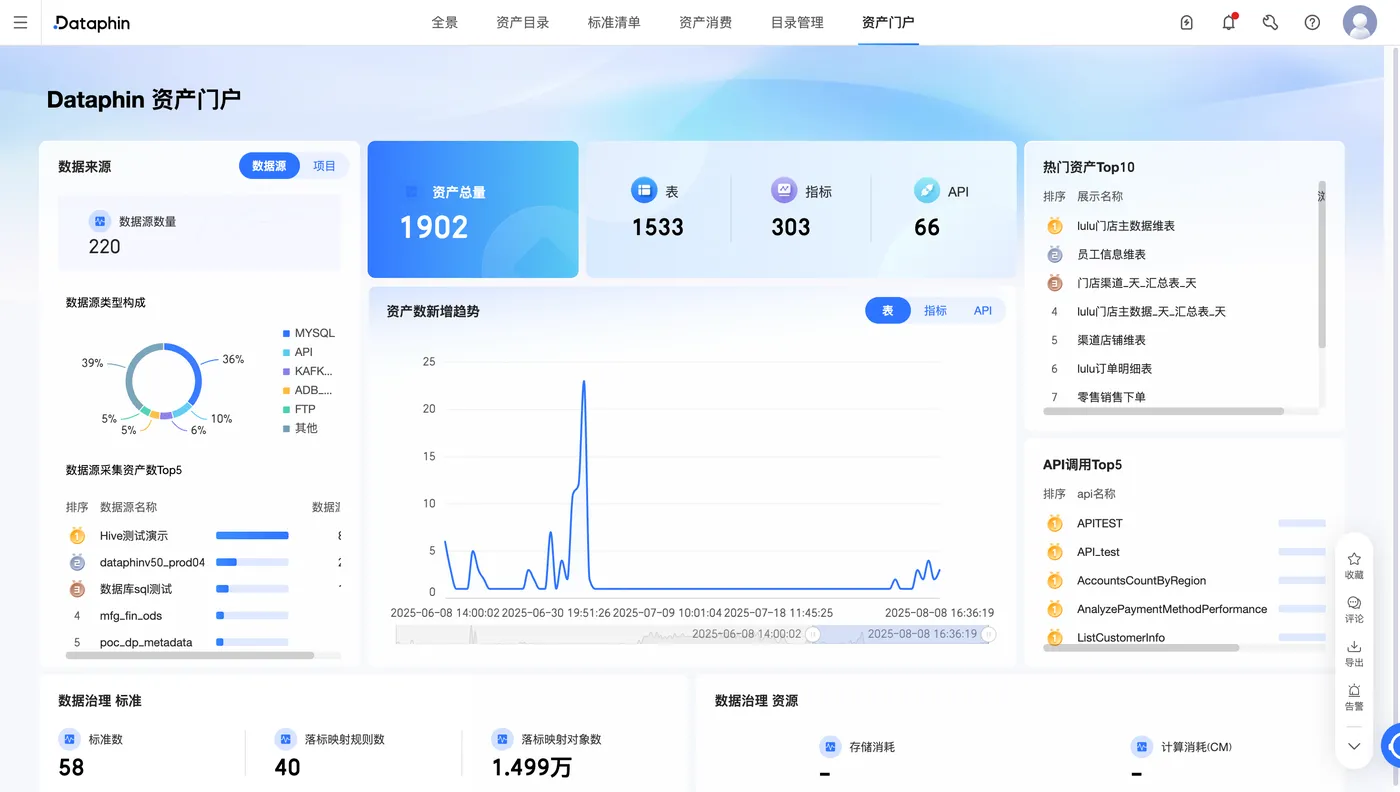Open AnalyzePaymentMethodPerformance API
Screen dimensions: 1400x792
click(x=1172, y=609)
